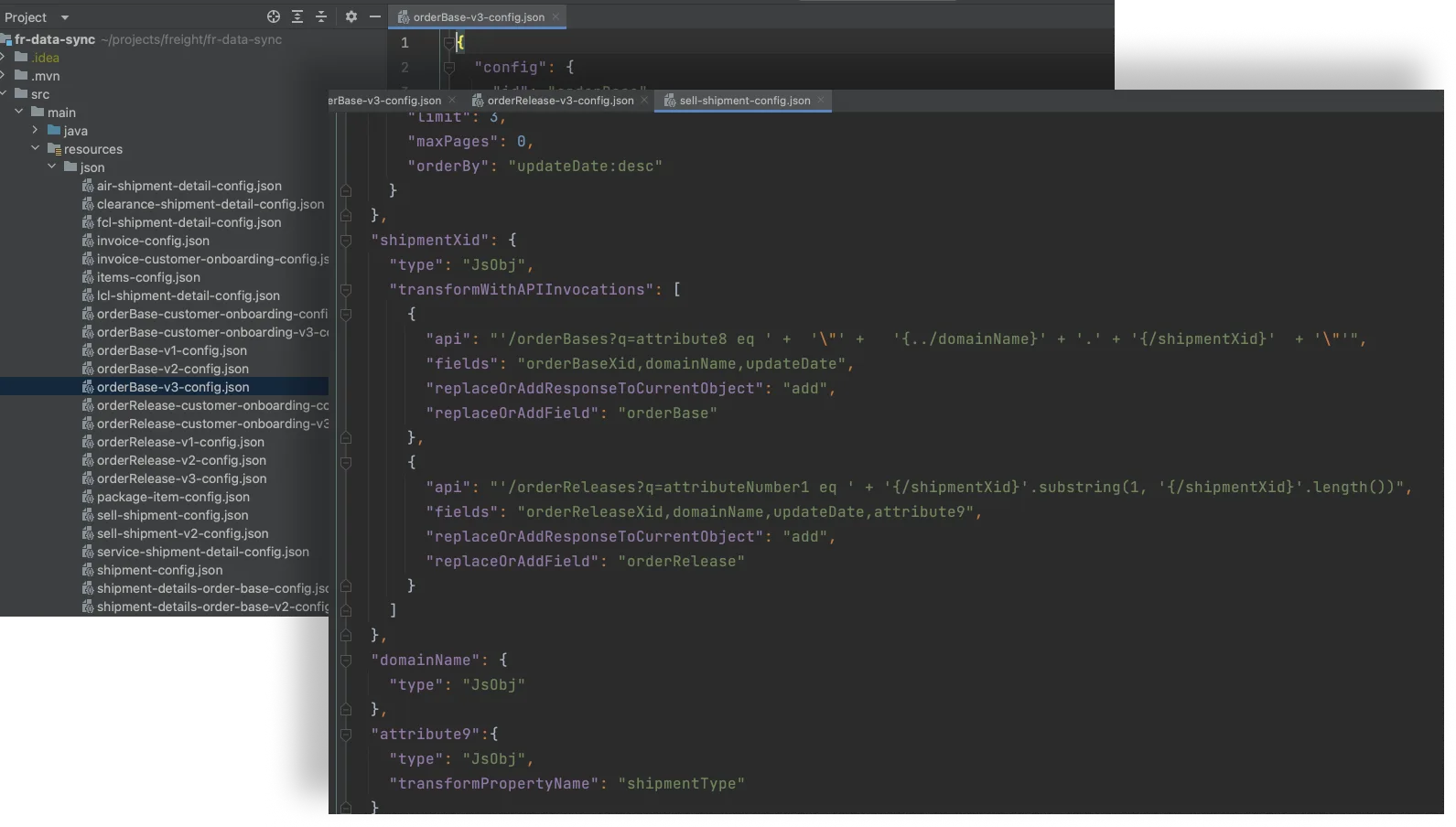
Task: Expand the .mvn folder chevron
Action: pyautogui.click(x=4, y=76)
